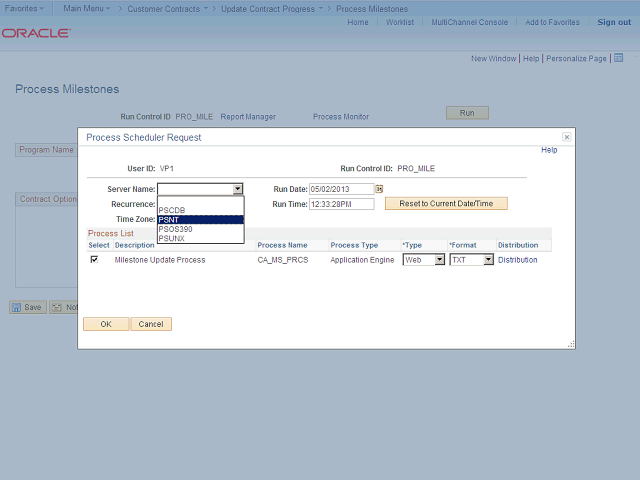Select PSNT server option
640x480 pixels.
tap(200, 220)
